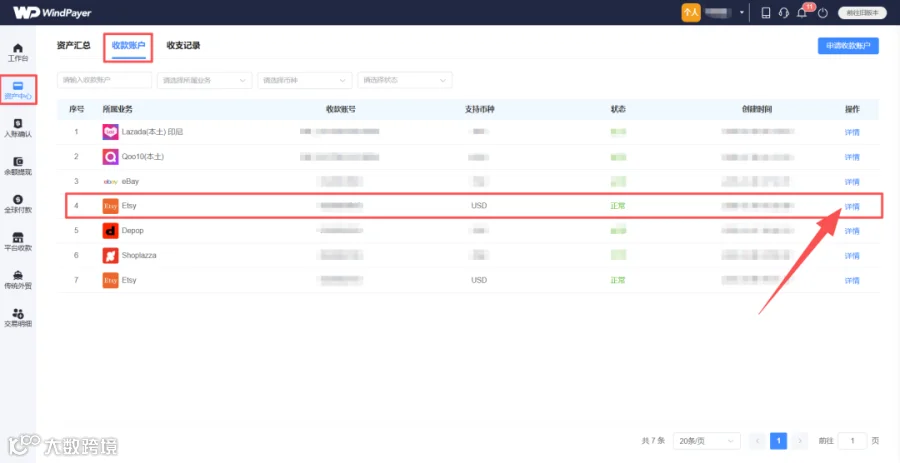Screen dimensions: 900x463
Task: Click the Lazada platform logo
Action: click(110, 132)
